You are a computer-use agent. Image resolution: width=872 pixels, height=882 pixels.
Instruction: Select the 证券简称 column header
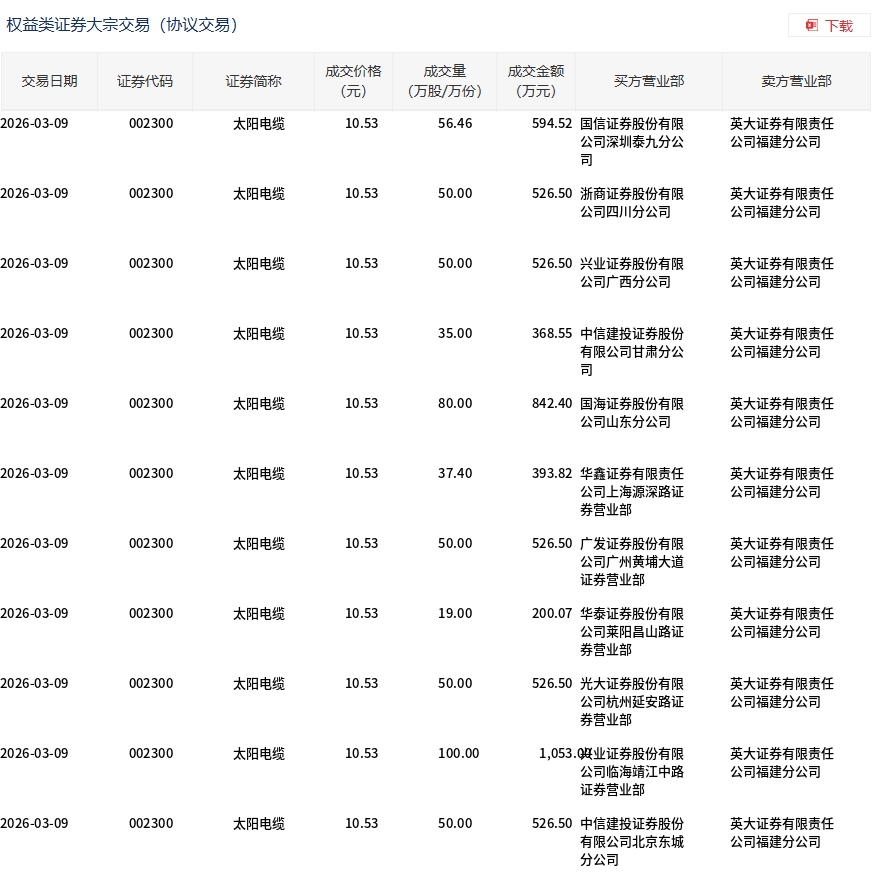pyautogui.click(x=253, y=82)
